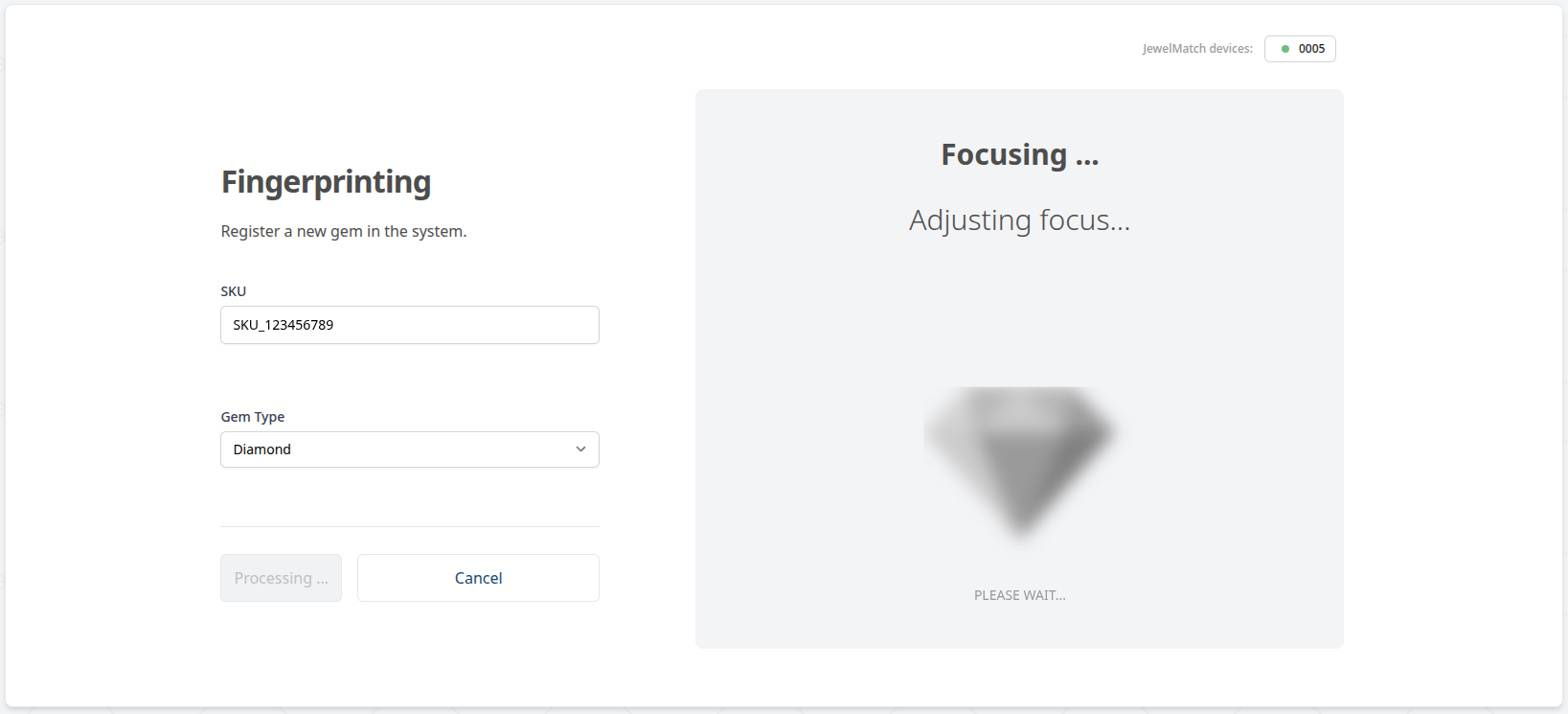Select the JewelMatch device badge 0005
The height and width of the screenshot is (714, 1568).
coord(1300,48)
